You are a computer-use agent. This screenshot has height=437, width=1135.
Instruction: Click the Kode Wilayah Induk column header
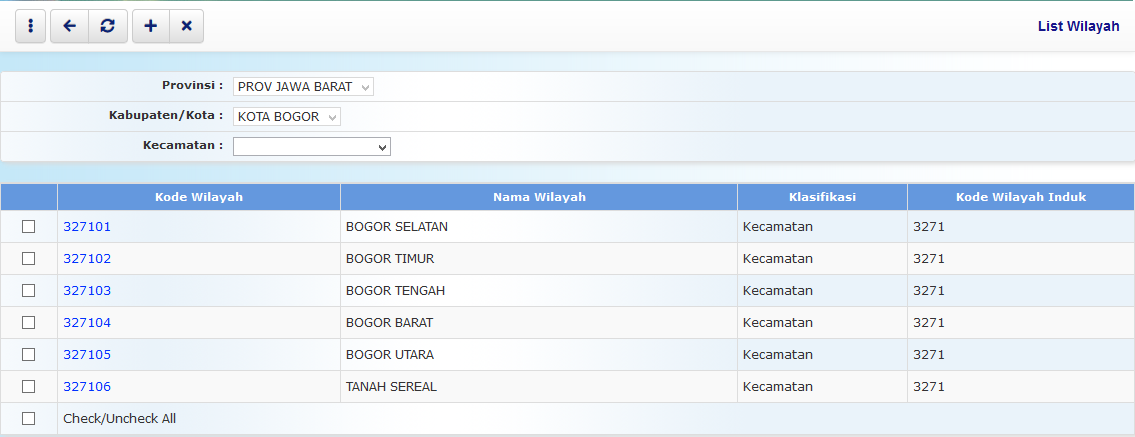tap(1020, 197)
